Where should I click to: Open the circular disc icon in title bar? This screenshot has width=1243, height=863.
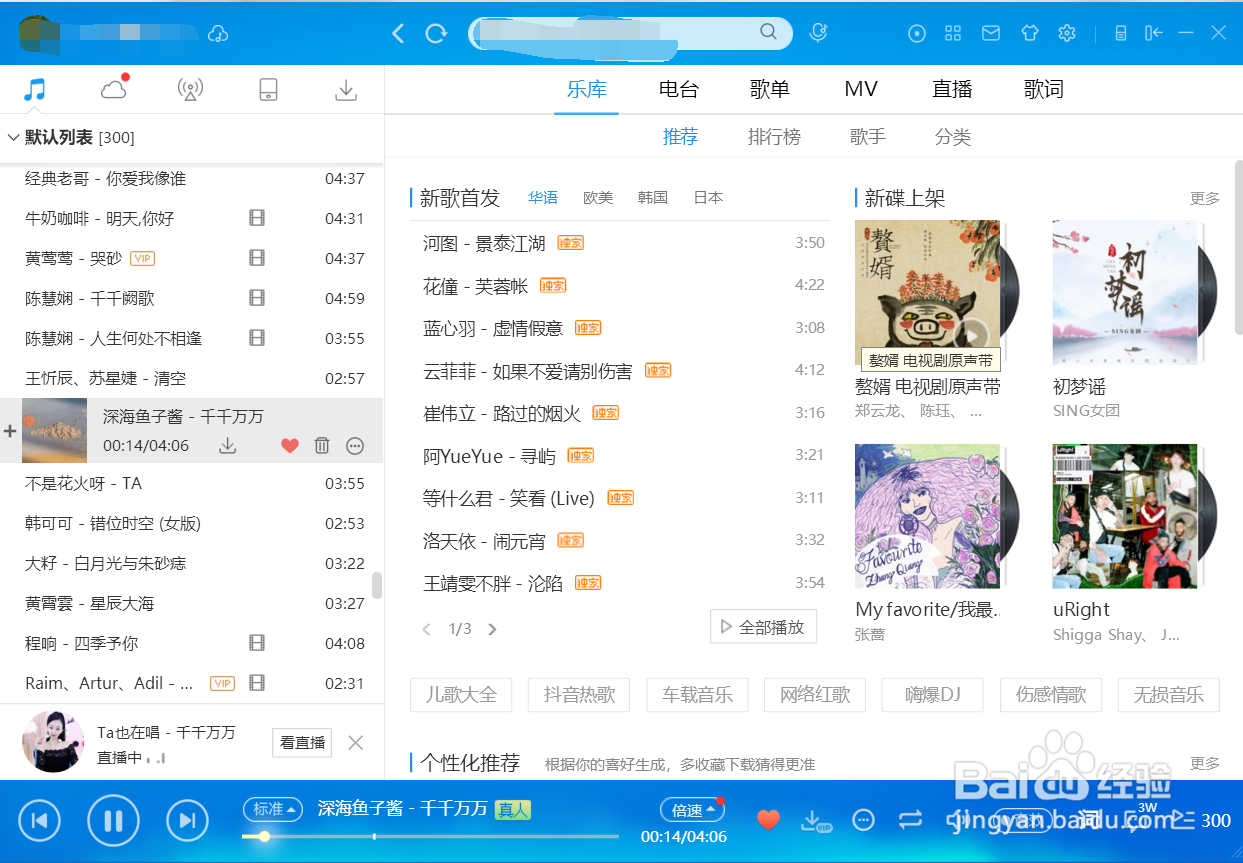point(917,34)
